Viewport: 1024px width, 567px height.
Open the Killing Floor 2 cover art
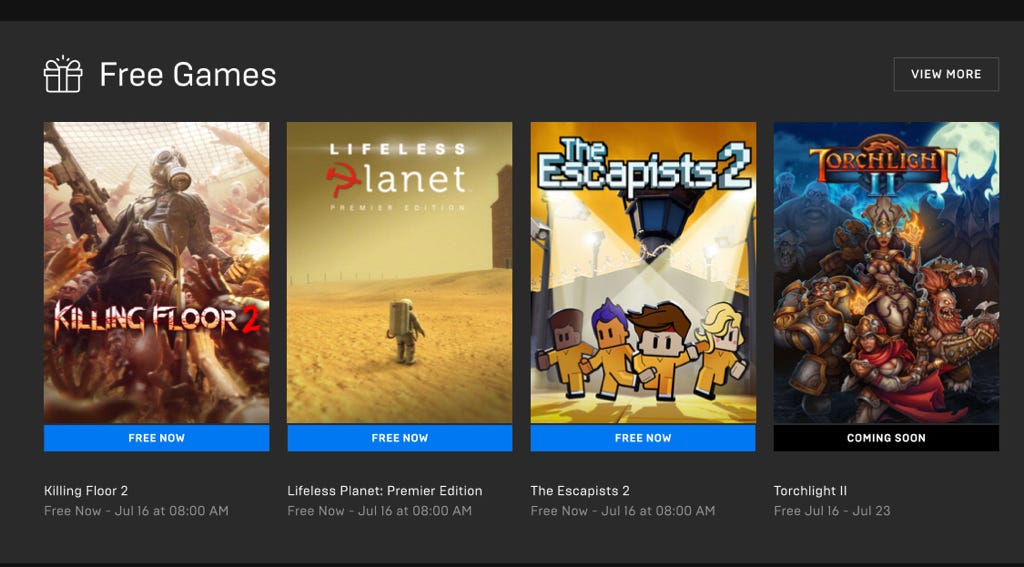click(156, 272)
